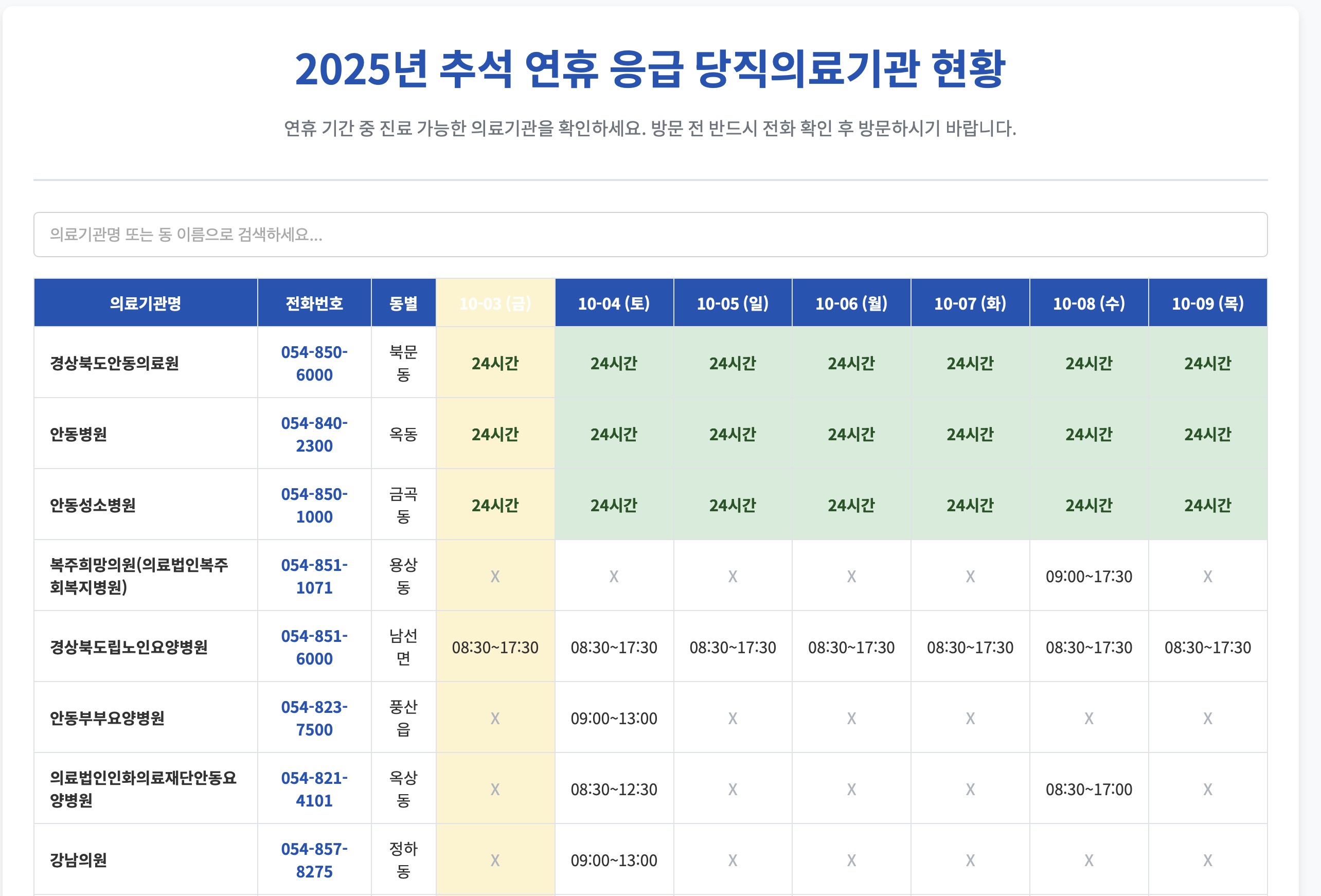Screen dimensions: 1321x896
Task: Click the 전화번호 column header
Action: coord(314,303)
